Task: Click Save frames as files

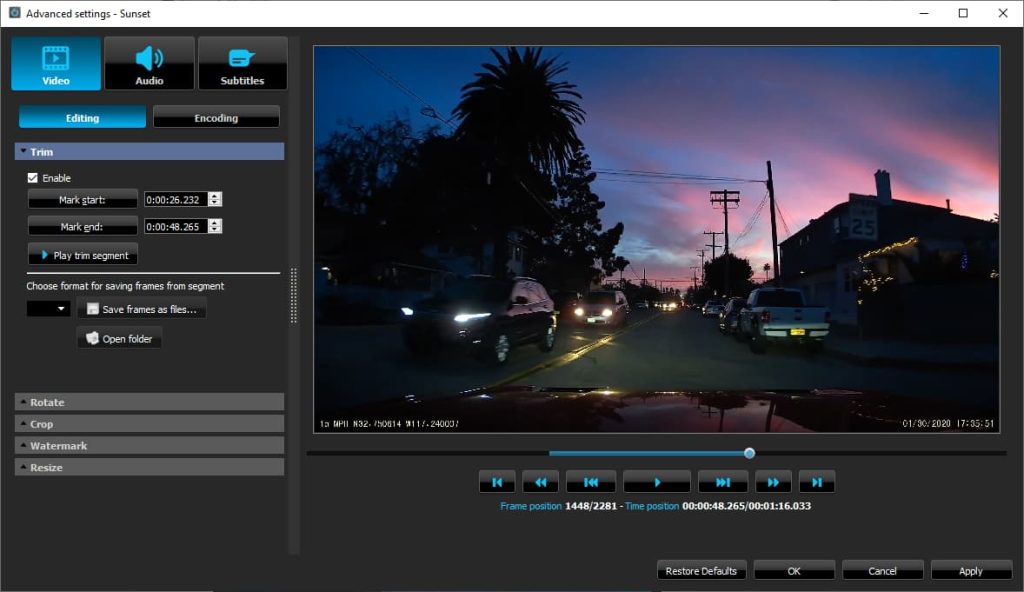Action: point(142,308)
